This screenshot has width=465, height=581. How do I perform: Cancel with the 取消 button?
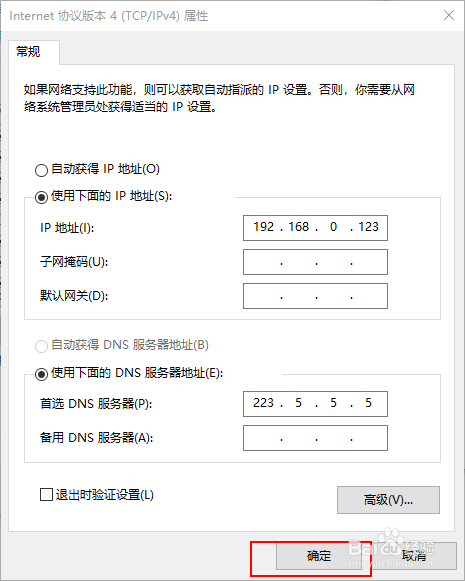414,556
